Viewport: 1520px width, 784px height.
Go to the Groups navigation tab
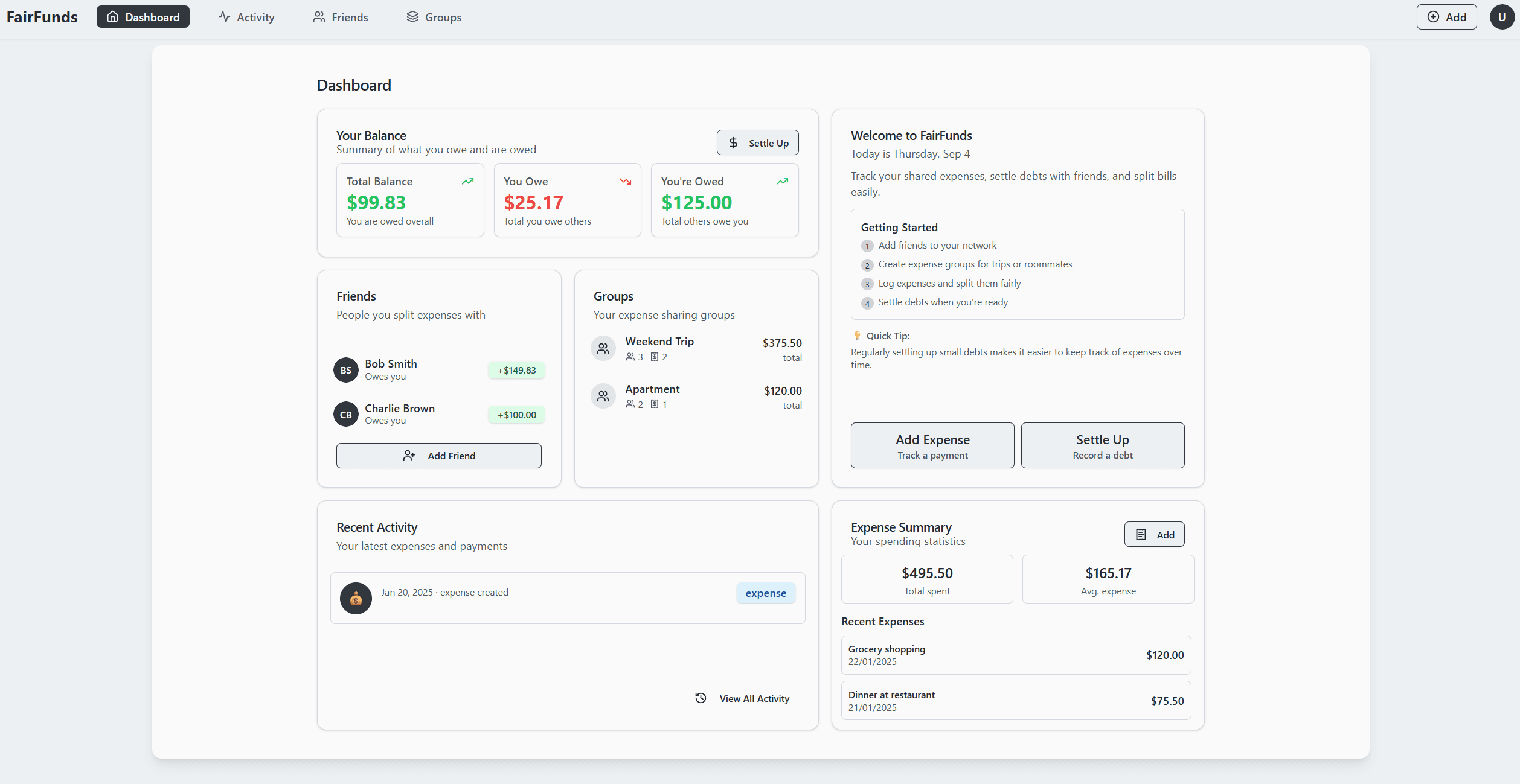434,17
